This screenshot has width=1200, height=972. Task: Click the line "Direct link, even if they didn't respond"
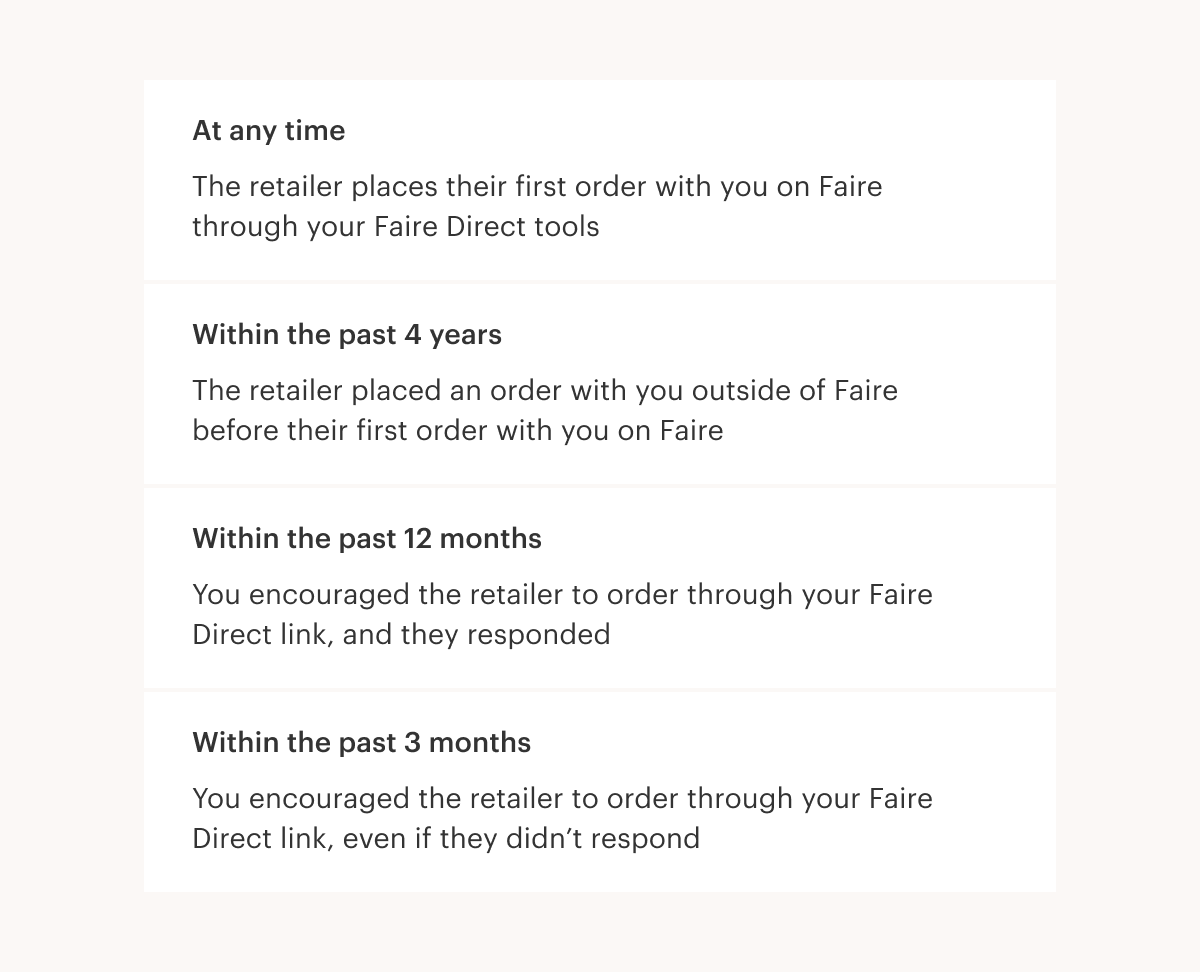445,839
